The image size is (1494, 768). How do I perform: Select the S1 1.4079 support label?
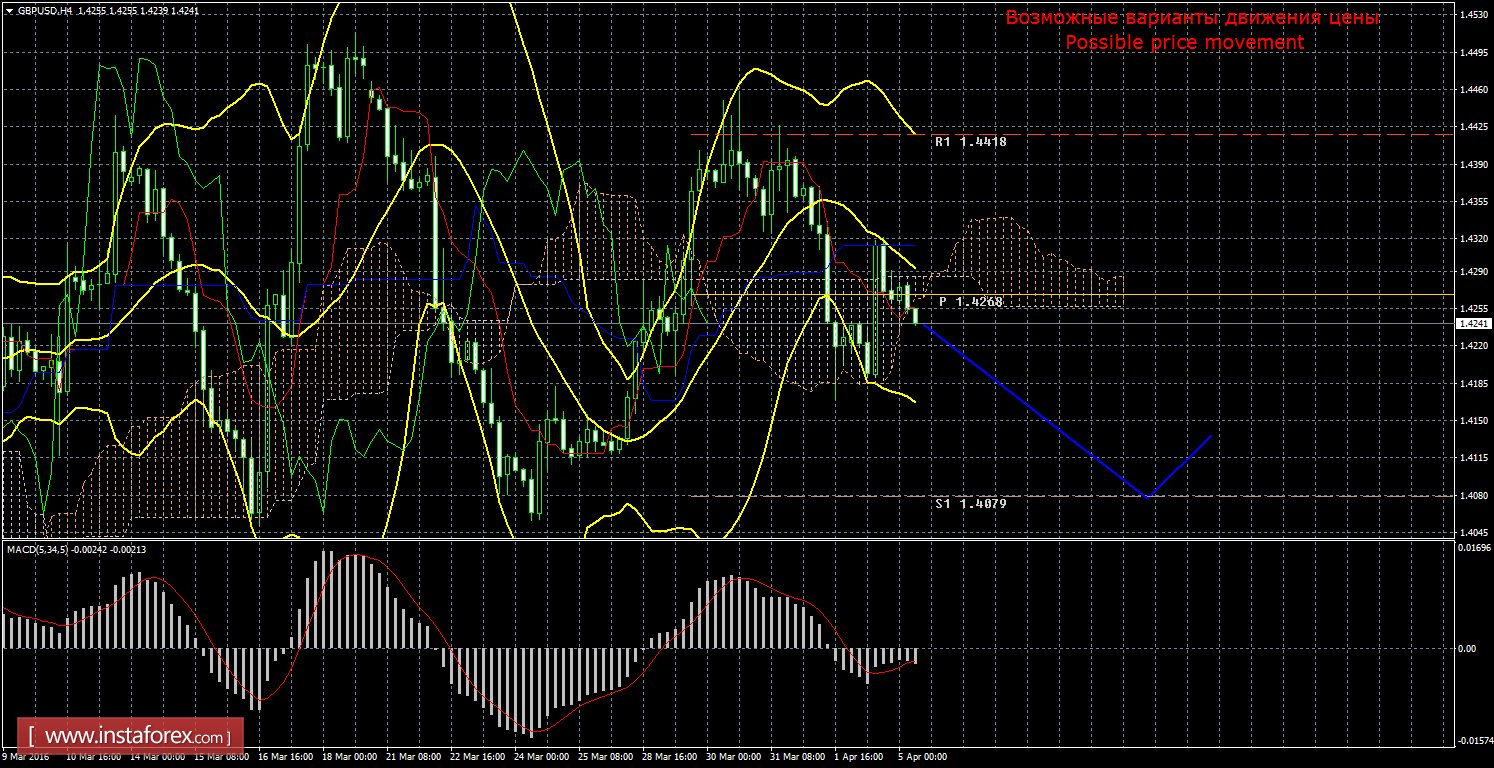point(970,504)
